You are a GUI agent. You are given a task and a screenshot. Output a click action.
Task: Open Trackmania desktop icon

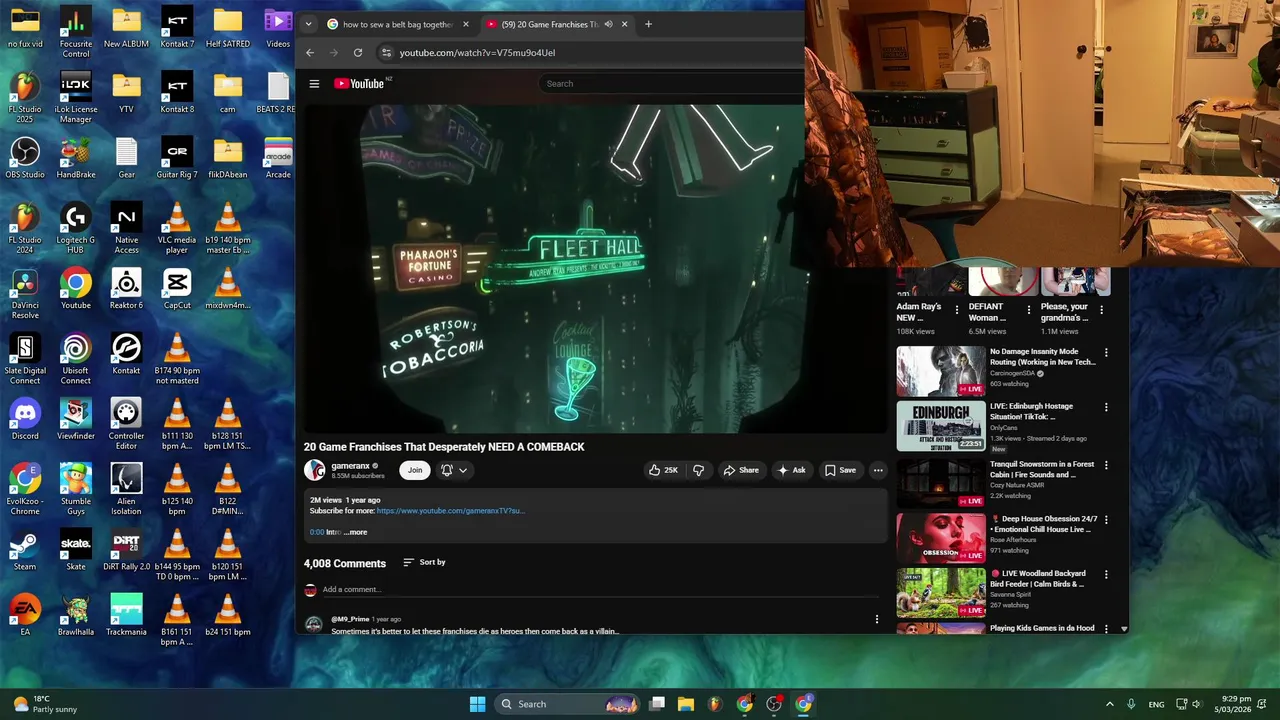point(126,616)
